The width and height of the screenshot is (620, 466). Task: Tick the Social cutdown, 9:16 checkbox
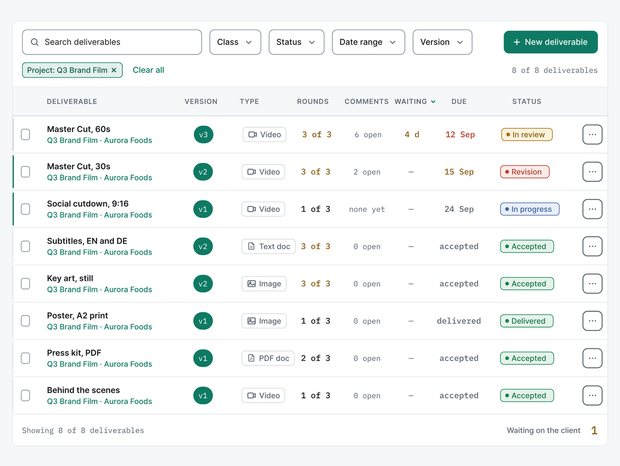[25, 209]
